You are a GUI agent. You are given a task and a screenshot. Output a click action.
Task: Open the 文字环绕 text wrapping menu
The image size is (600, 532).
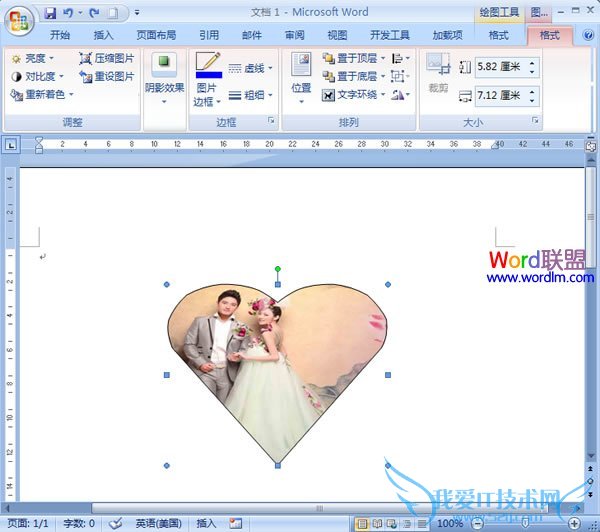(353, 95)
